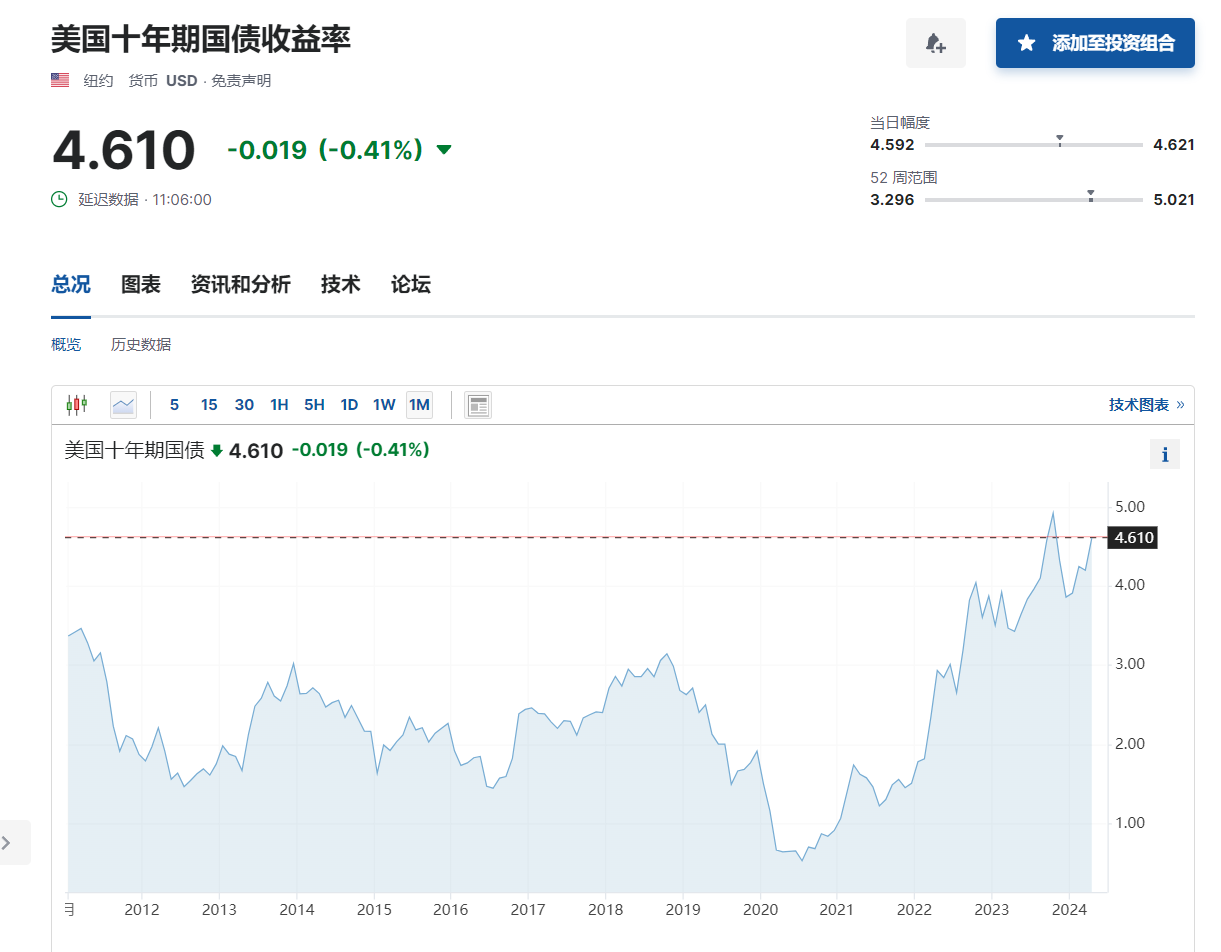Open the 论坛 tab
1221x952 pixels.
[x=410, y=285]
